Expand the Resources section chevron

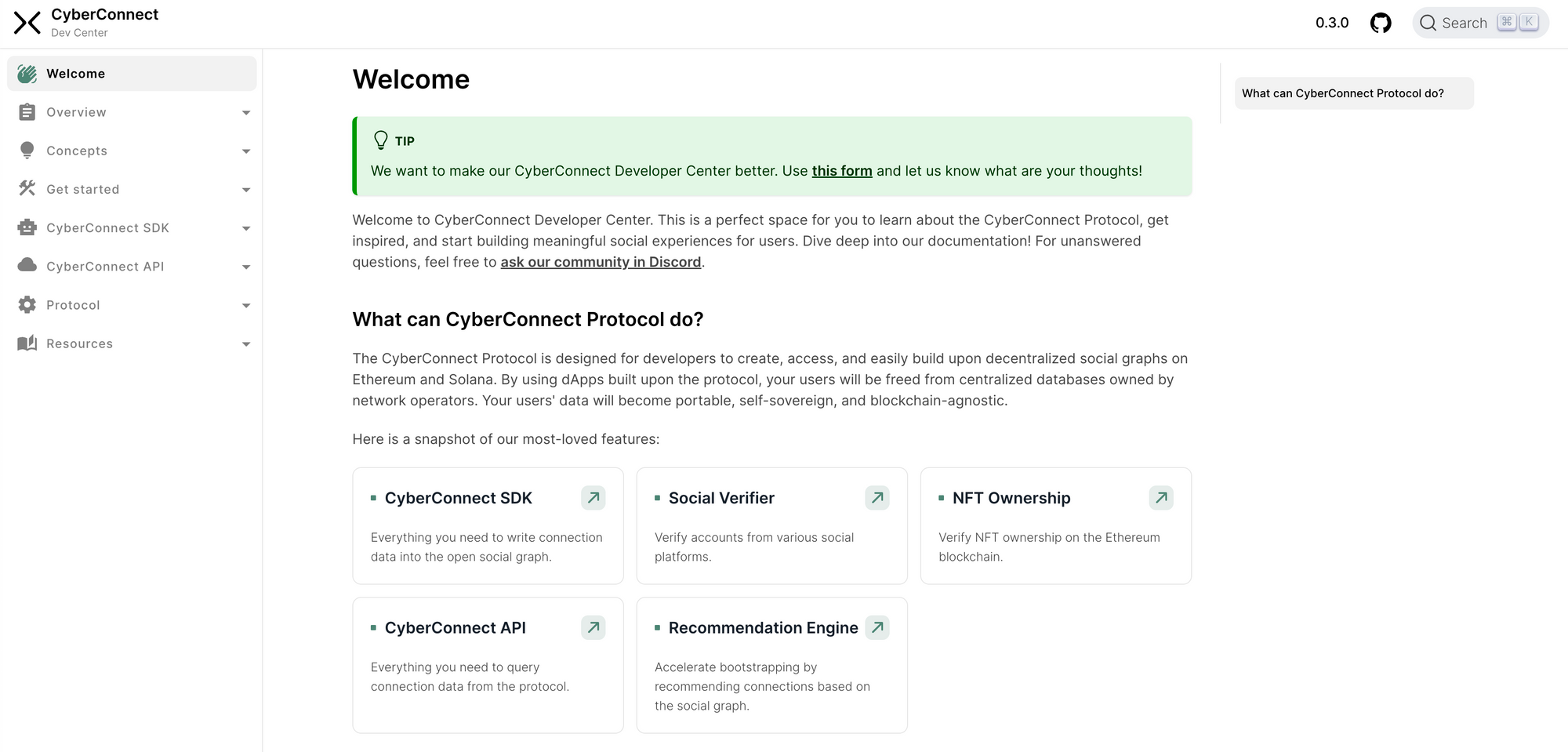pyautogui.click(x=246, y=343)
